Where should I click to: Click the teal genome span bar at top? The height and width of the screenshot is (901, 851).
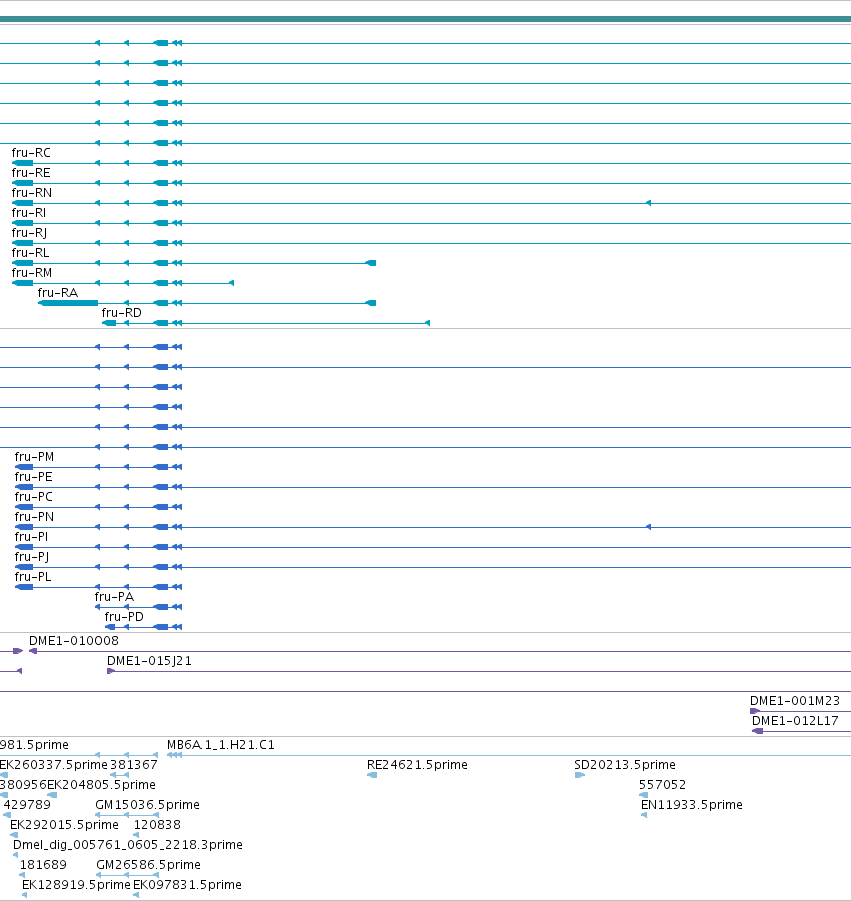pos(425,19)
